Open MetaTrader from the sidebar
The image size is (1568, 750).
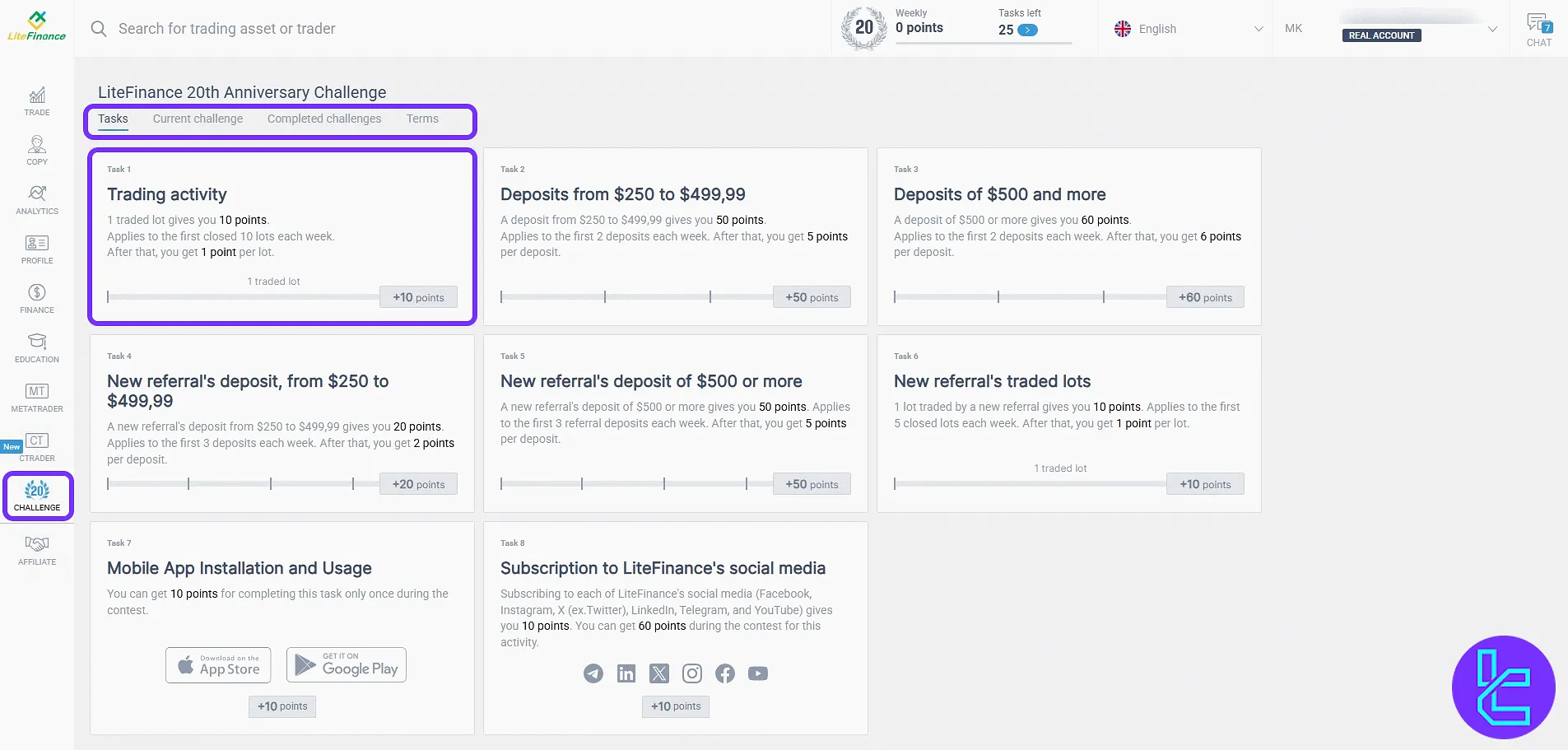(37, 398)
